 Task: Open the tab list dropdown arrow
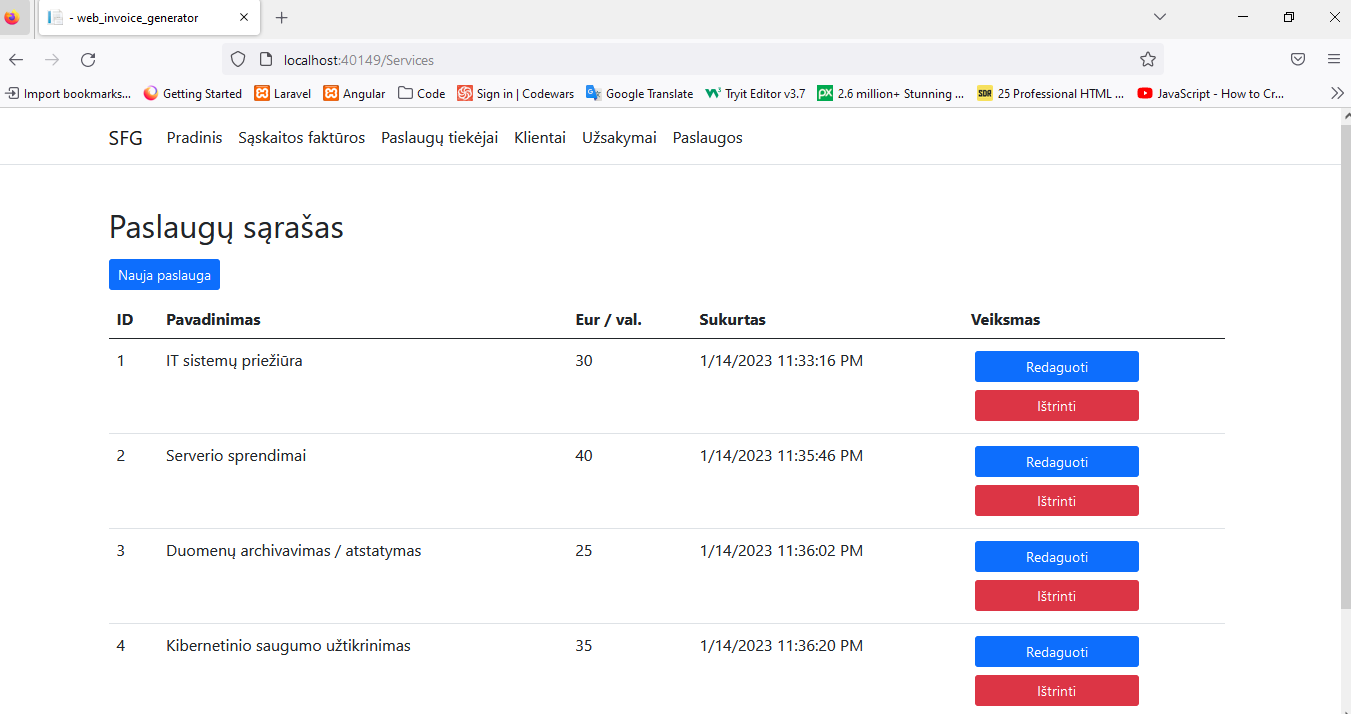pyautogui.click(x=1159, y=17)
